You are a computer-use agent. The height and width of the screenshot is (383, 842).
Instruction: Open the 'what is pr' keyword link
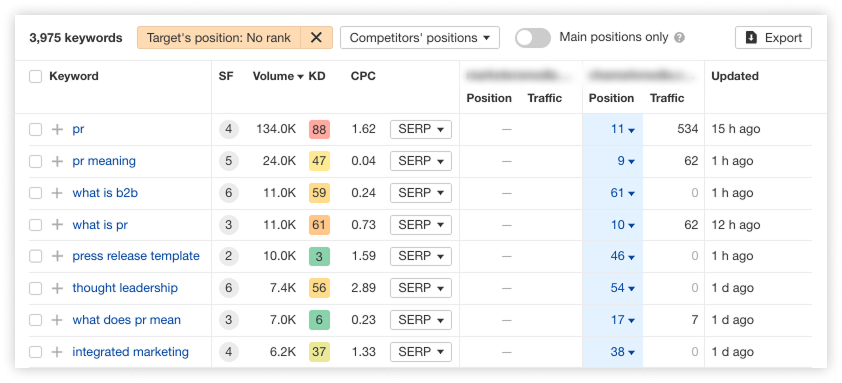tap(100, 225)
